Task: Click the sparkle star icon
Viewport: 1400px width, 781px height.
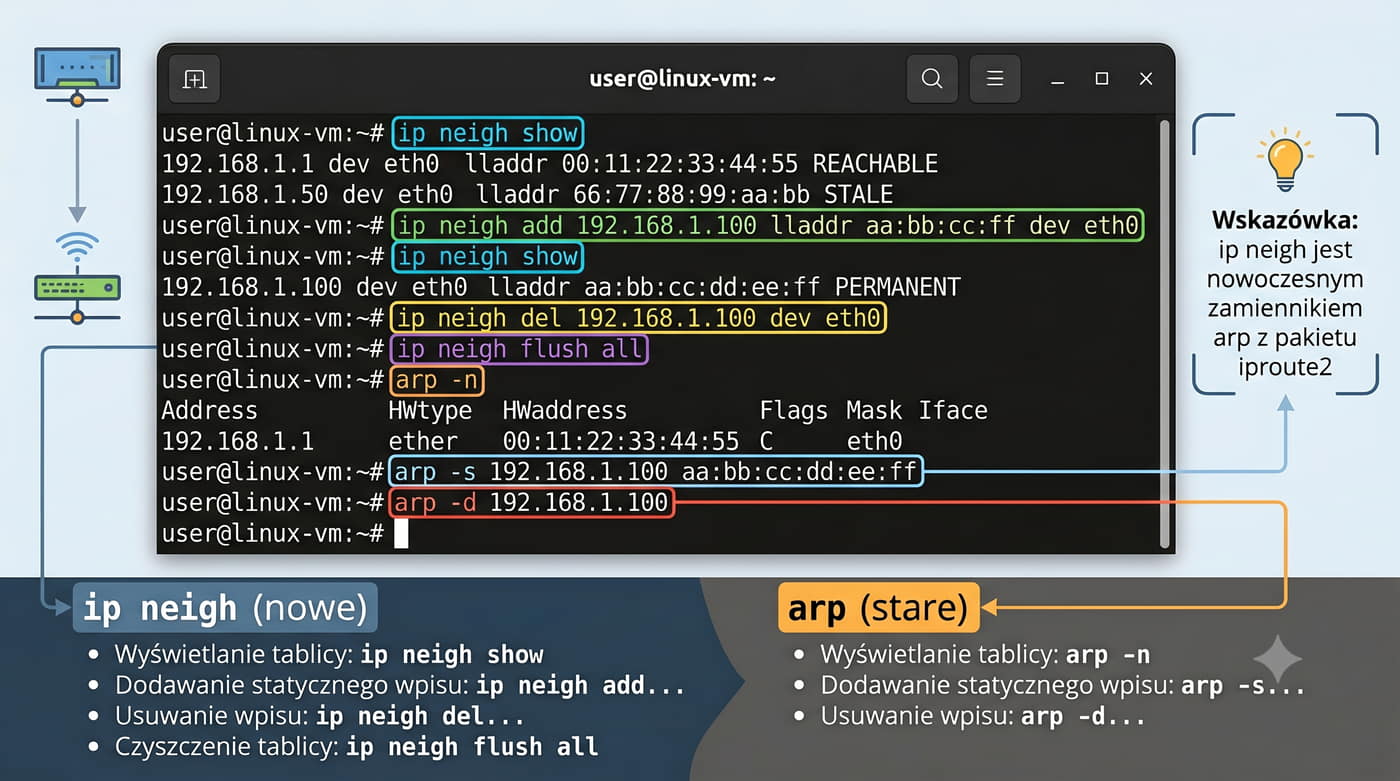Action: pos(1278,660)
